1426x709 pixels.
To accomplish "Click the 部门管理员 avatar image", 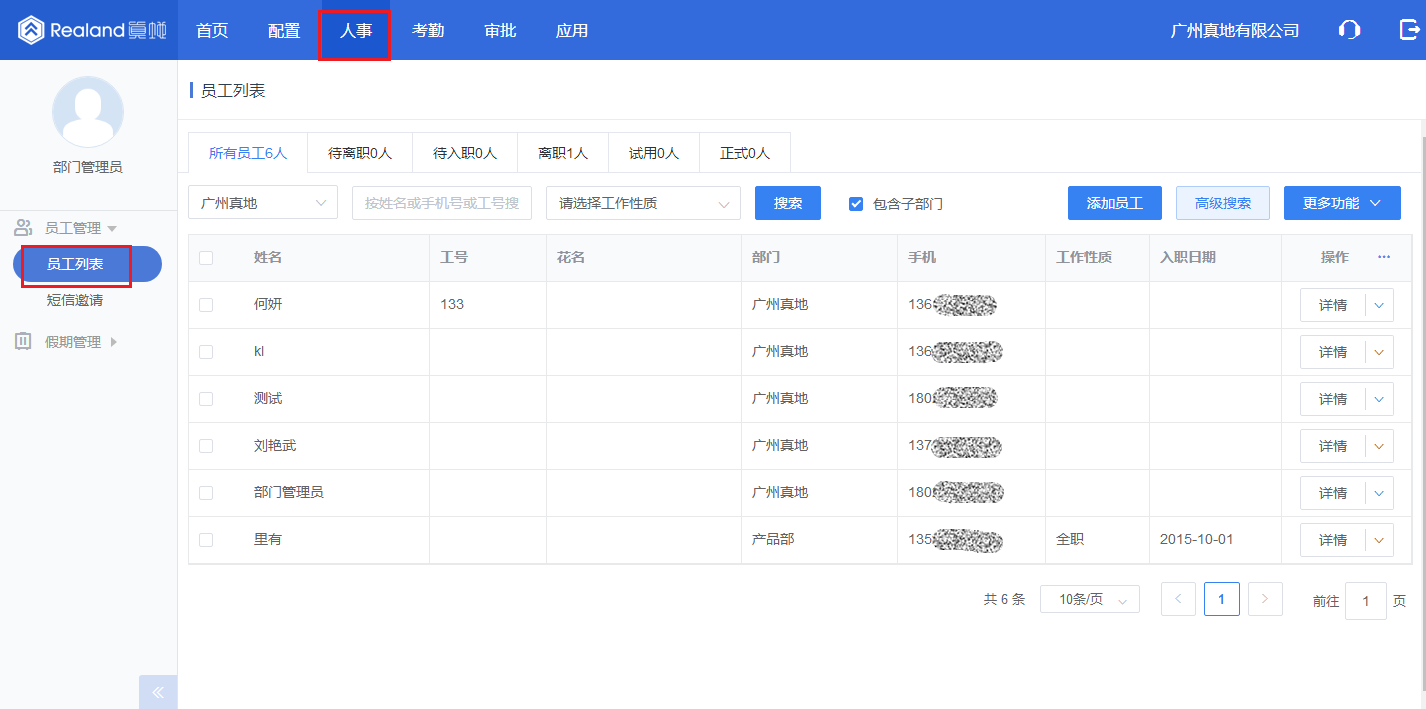I will click(x=87, y=112).
